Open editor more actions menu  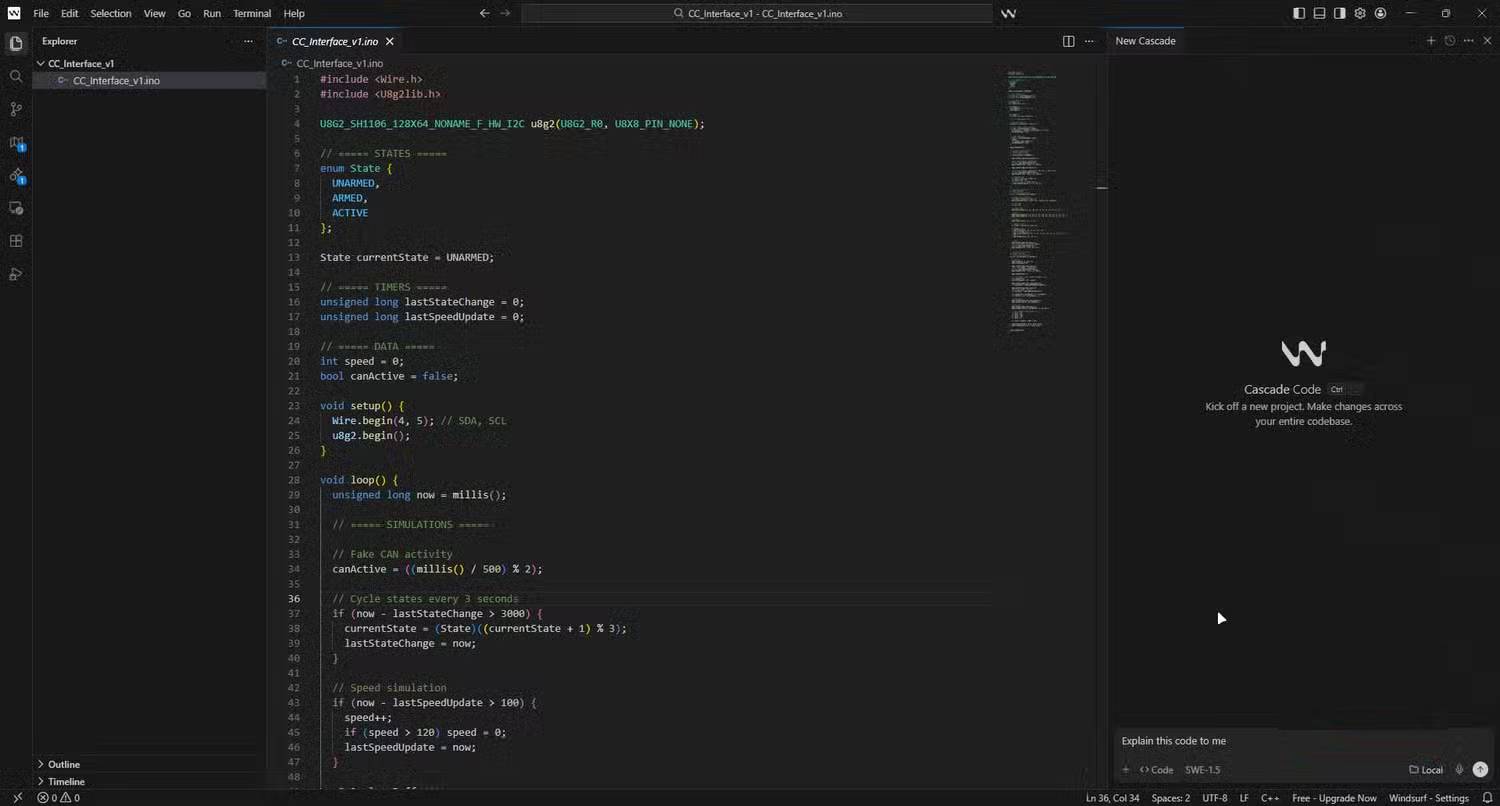[1089, 41]
